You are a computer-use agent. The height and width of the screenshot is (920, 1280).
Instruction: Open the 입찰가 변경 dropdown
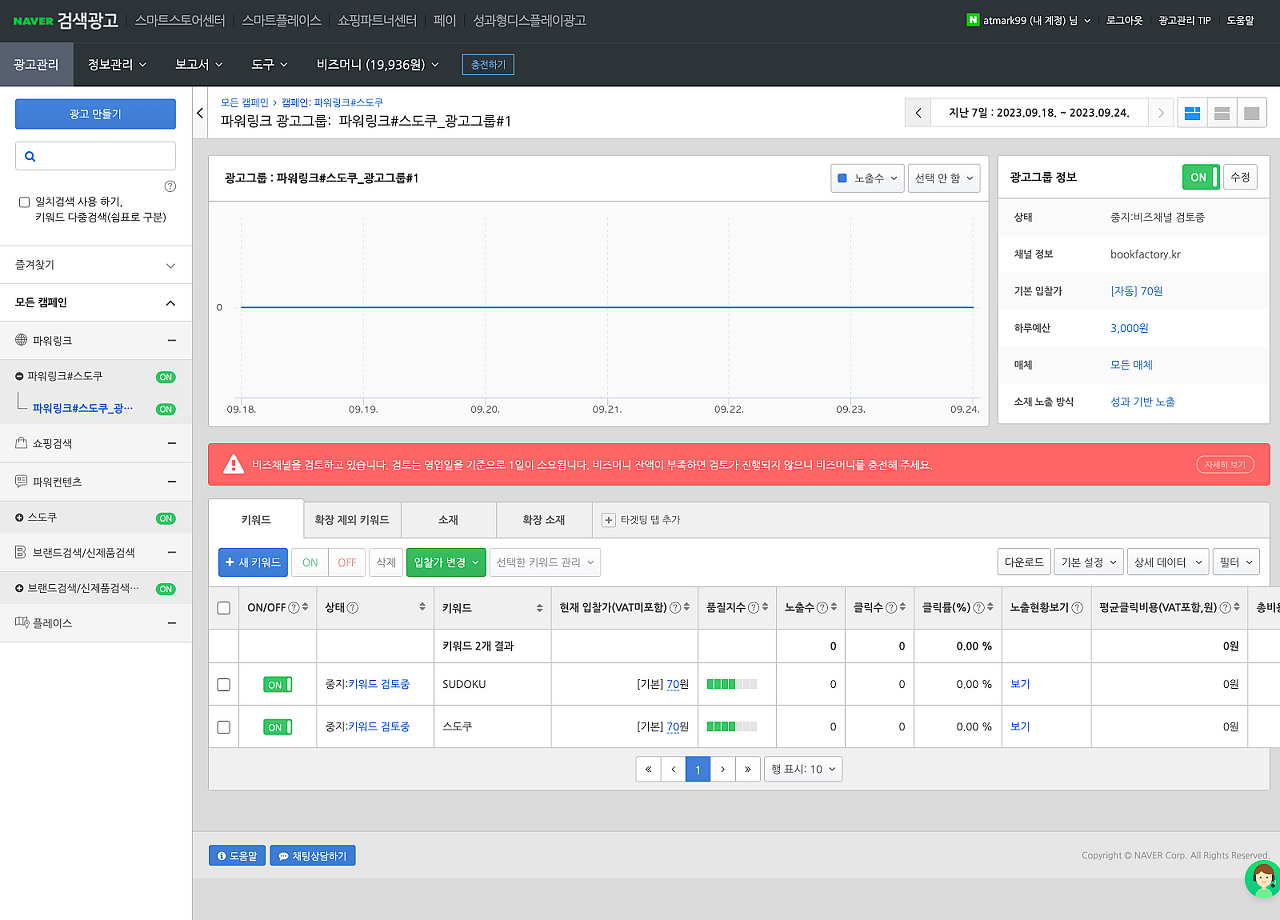click(x=445, y=563)
